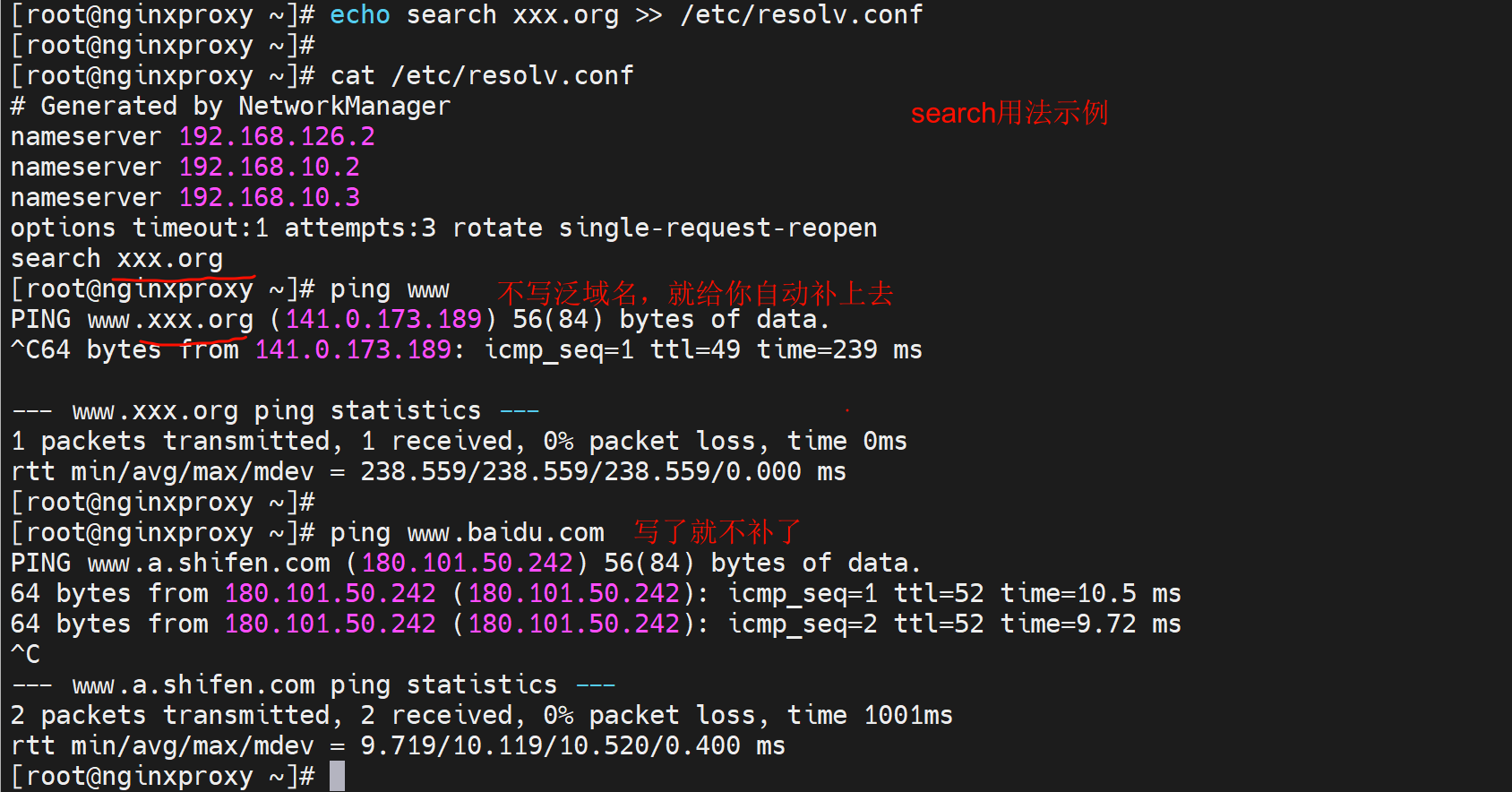This screenshot has height=792, width=1512.
Task: Click the underlined 'search xxx.org' output line
Action: pos(116,259)
